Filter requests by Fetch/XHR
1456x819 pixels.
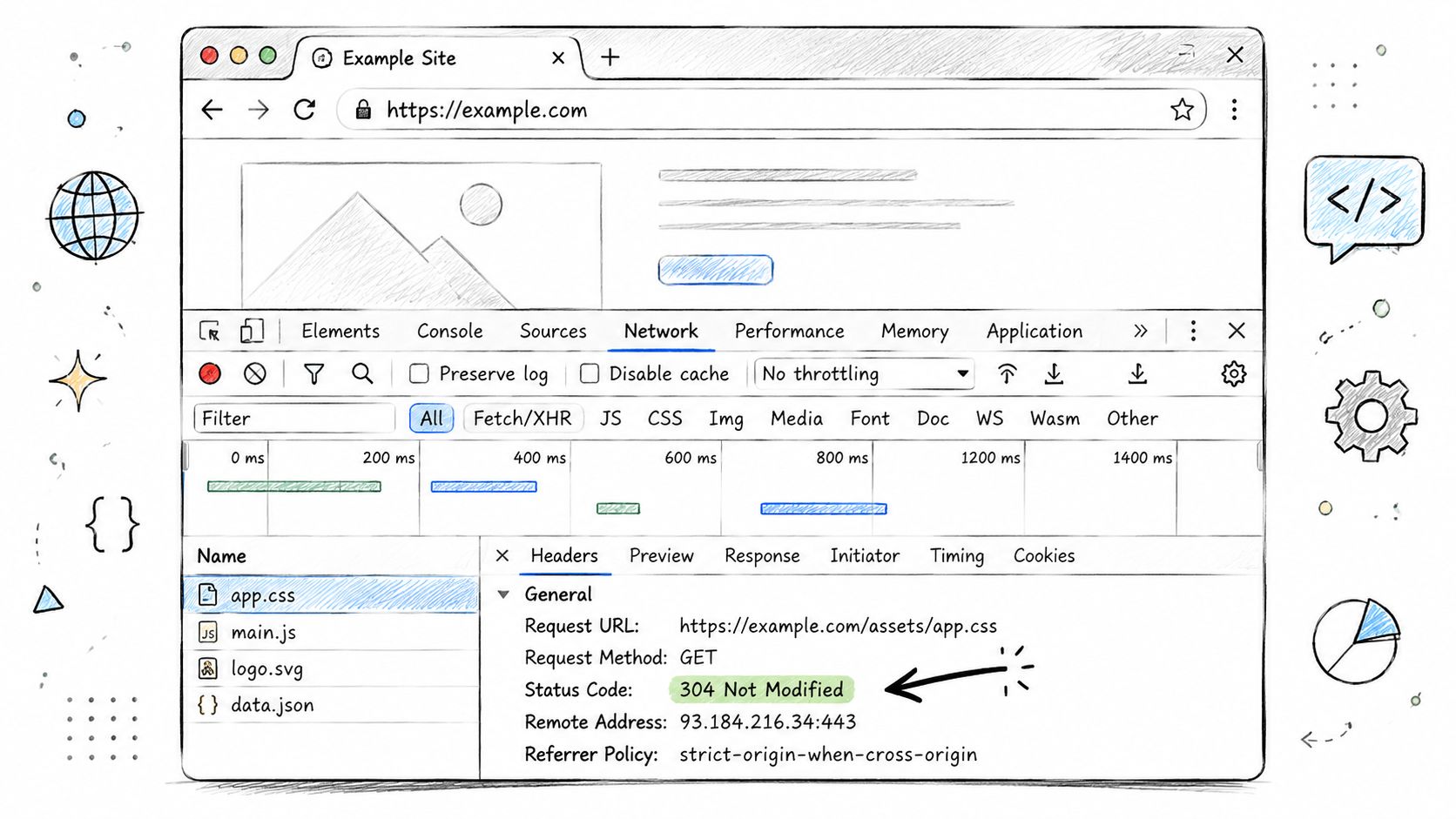click(x=522, y=419)
